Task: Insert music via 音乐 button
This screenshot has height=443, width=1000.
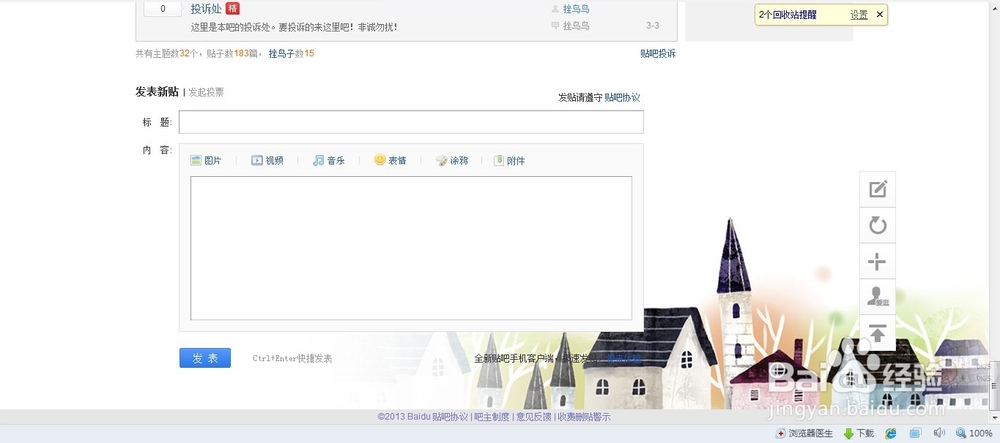Action: [328, 161]
